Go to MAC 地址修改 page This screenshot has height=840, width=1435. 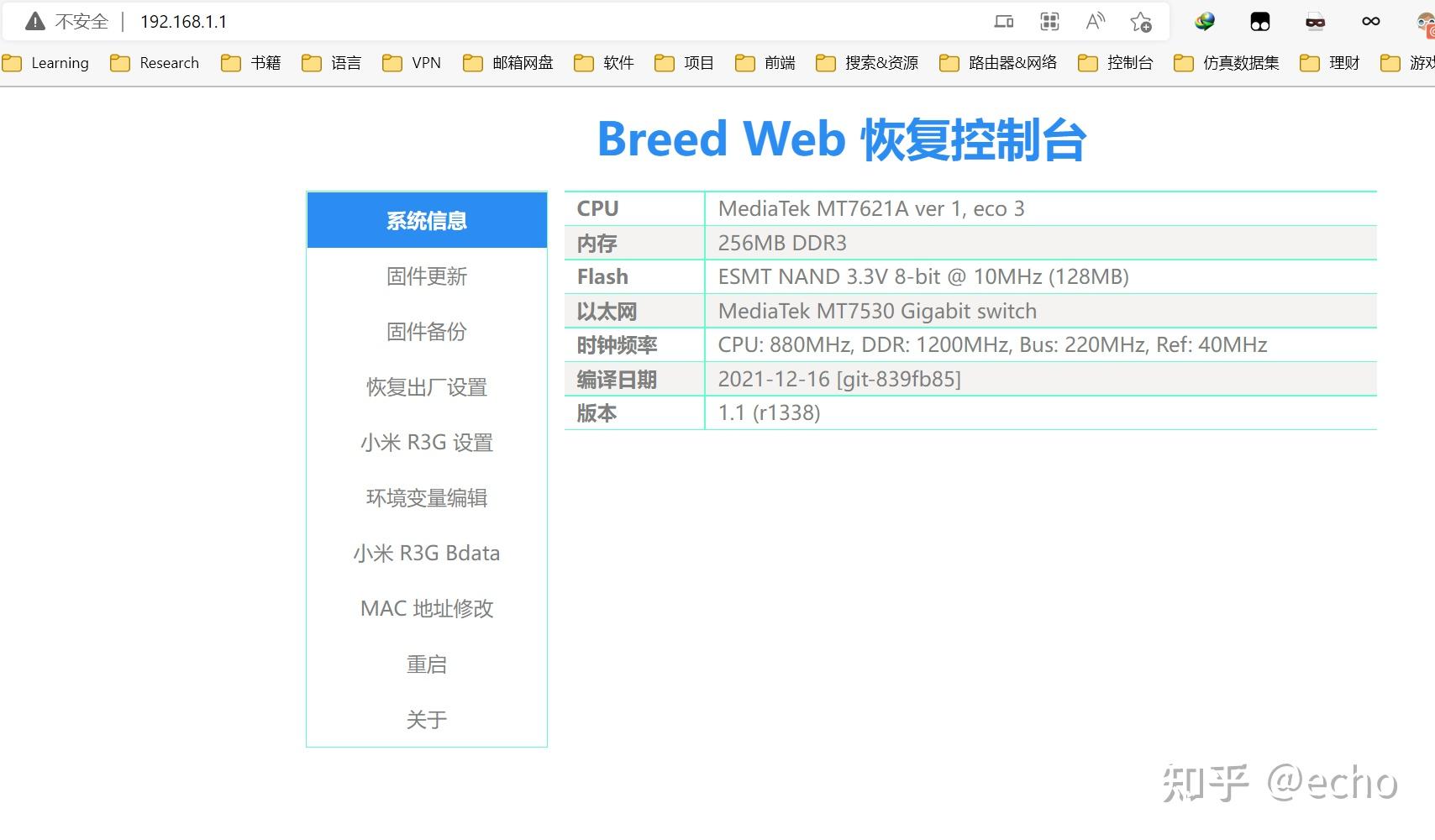[427, 609]
